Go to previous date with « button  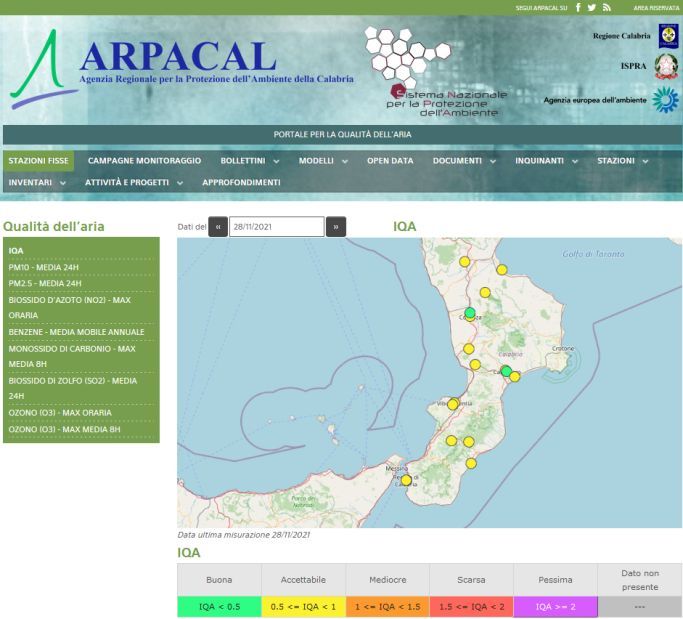point(218,227)
